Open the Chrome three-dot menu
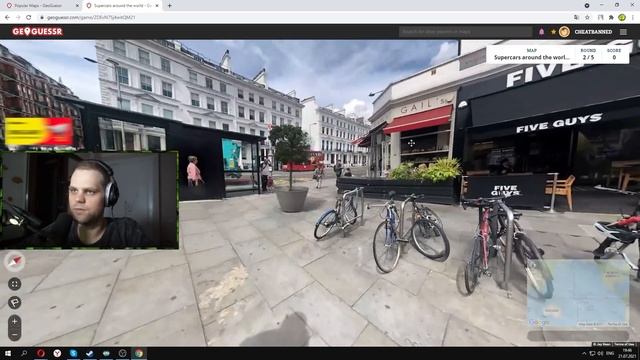Viewport: 640px width, 360px height. click(633, 18)
